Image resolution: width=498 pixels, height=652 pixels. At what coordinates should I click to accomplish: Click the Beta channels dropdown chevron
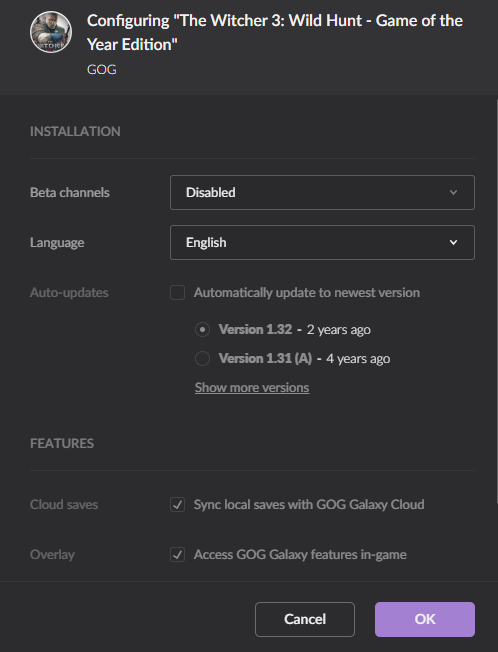point(453,193)
